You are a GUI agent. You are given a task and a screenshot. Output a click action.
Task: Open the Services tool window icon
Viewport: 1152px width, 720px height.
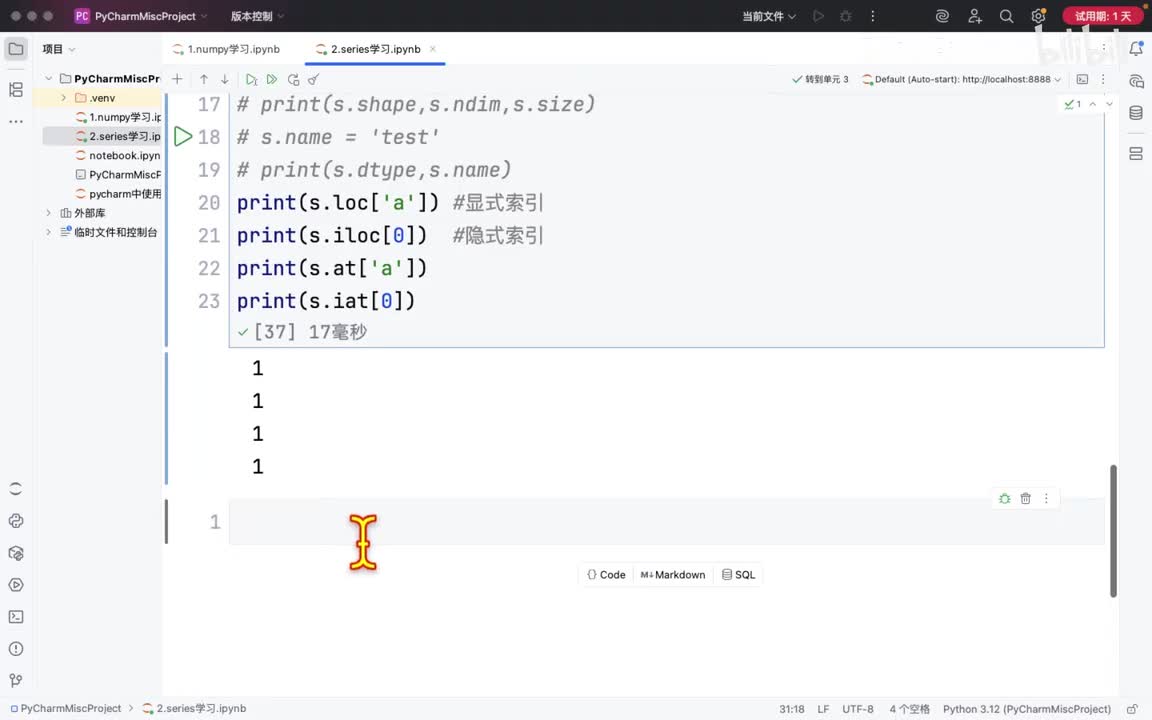click(15, 585)
